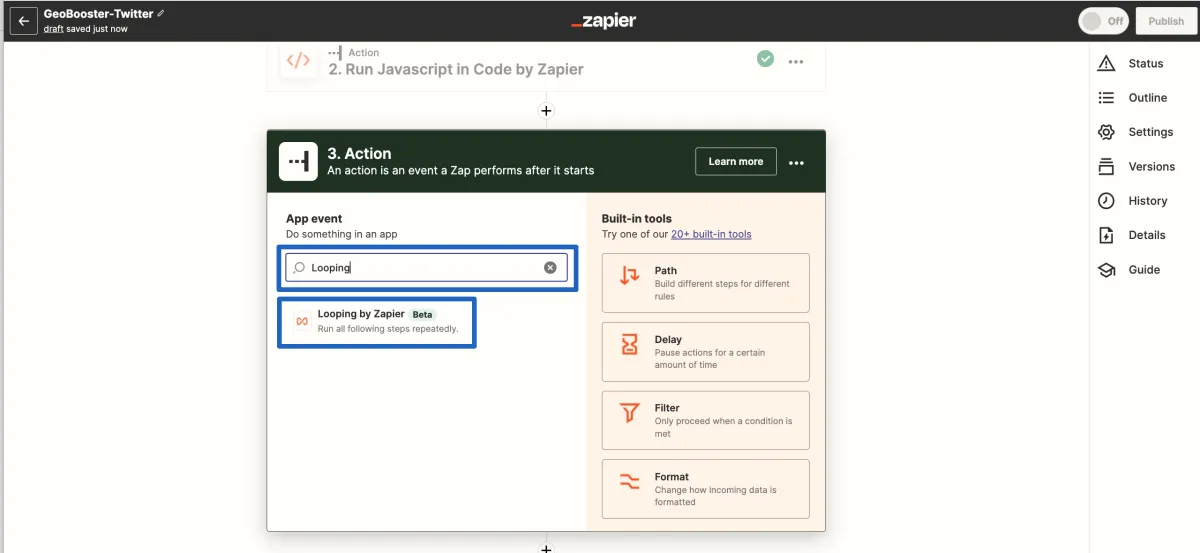
Task: Open the Details panel
Action: coord(1145,235)
